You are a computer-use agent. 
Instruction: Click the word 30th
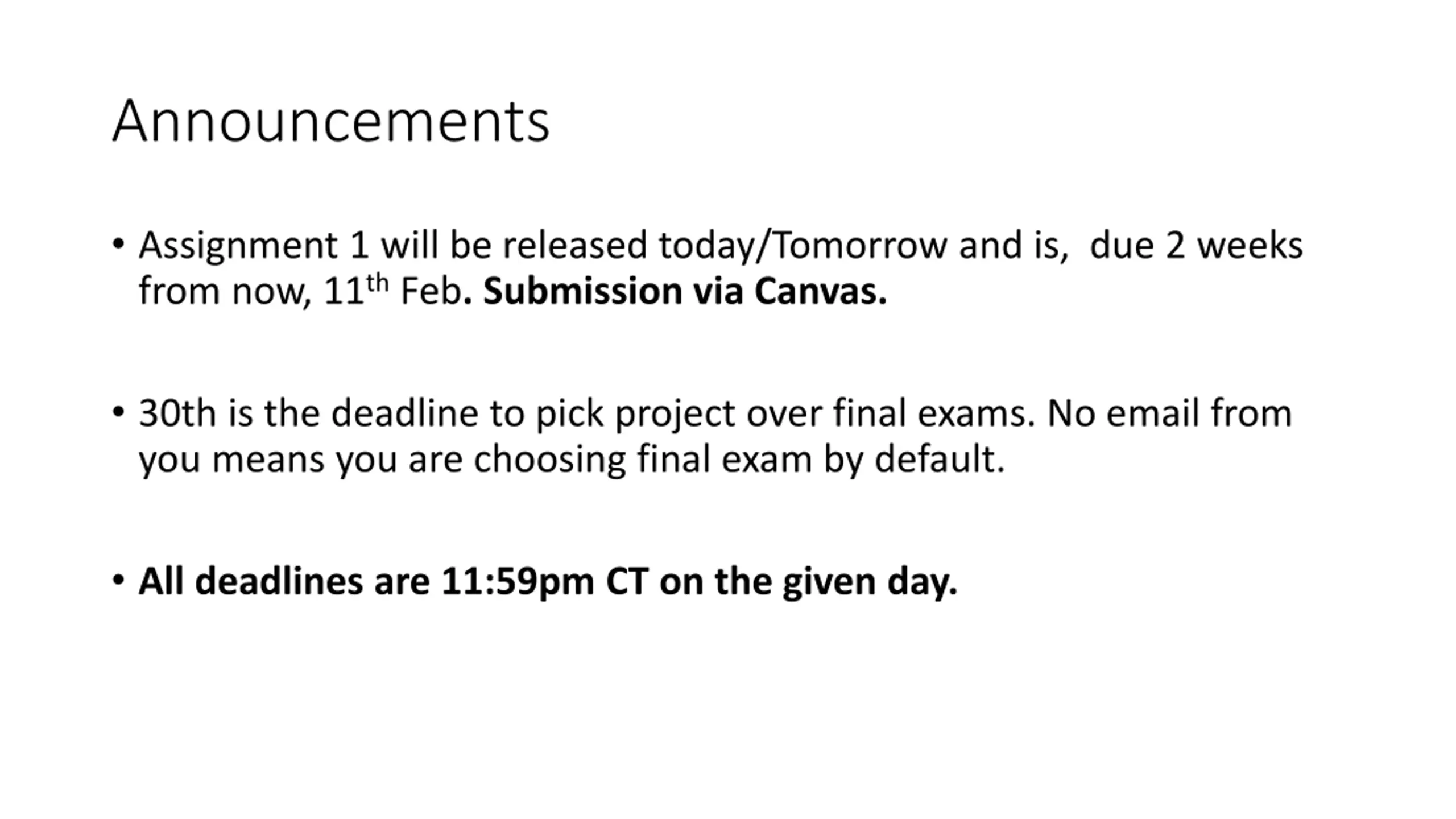click(177, 413)
